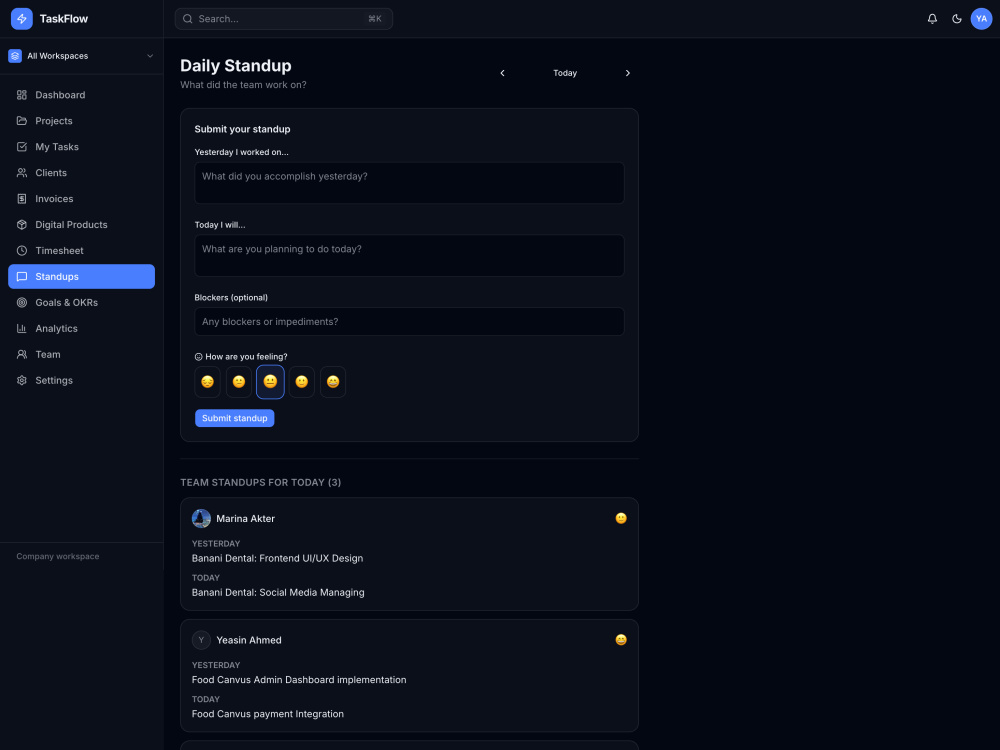
Task: Open My Tasks in the sidebar
Action: 81,147
